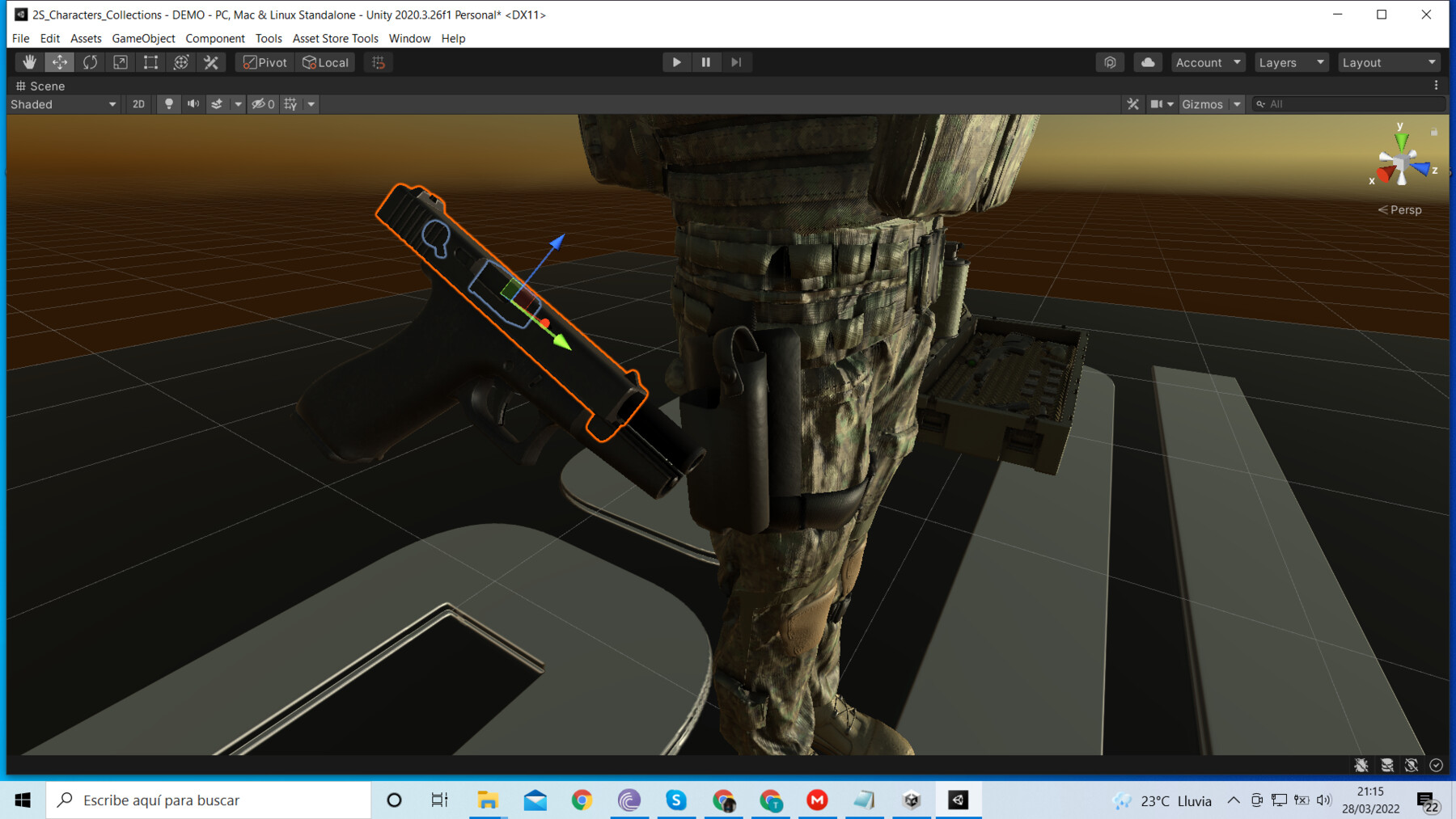Toggle hidden objects visibility counter
This screenshot has width=1456, height=819.
point(264,104)
